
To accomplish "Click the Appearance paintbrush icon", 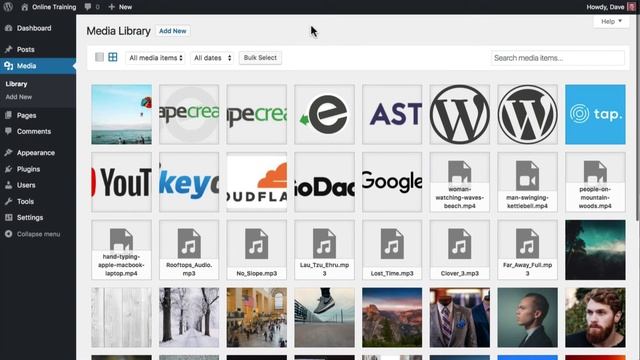I will click(x=9, y=153).
